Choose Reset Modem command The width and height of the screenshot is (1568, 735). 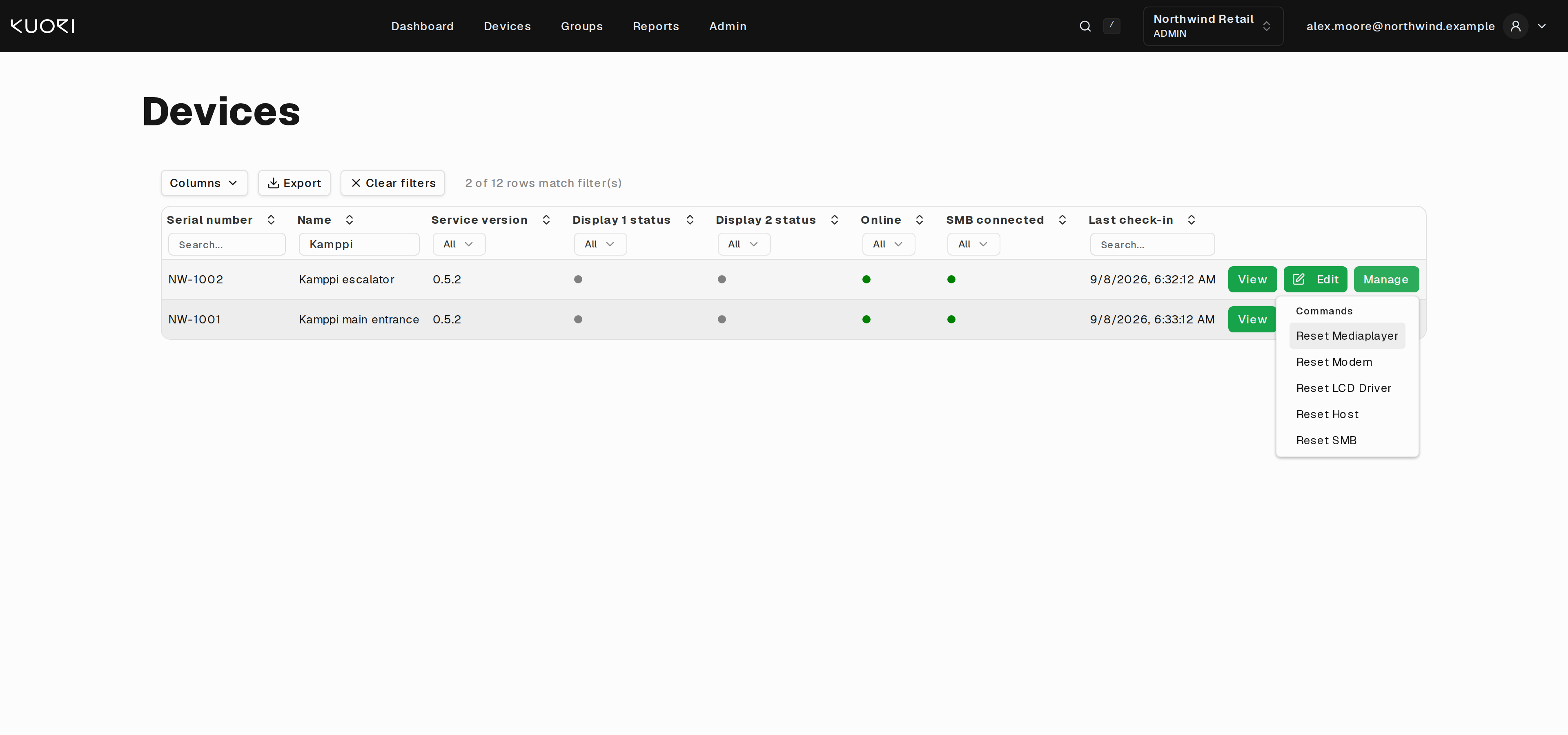click(x=1347, y=362)
